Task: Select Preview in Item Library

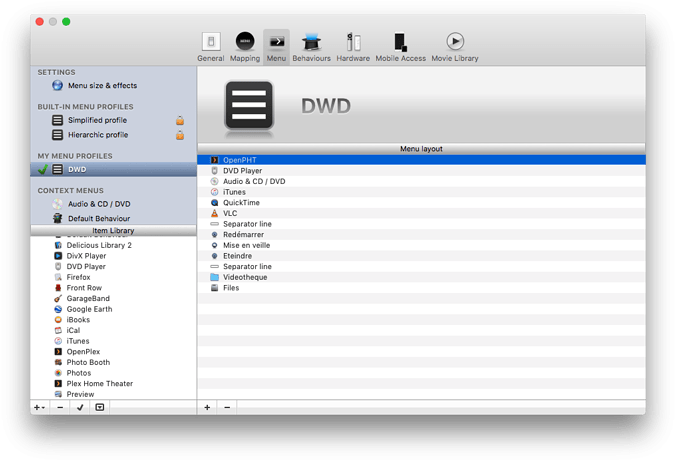Action: [x=113, y=394]
